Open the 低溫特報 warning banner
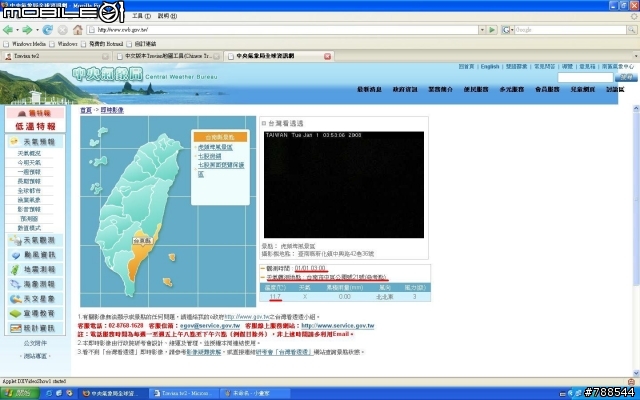The image size is (640, 400). click(x=35, y=127)
